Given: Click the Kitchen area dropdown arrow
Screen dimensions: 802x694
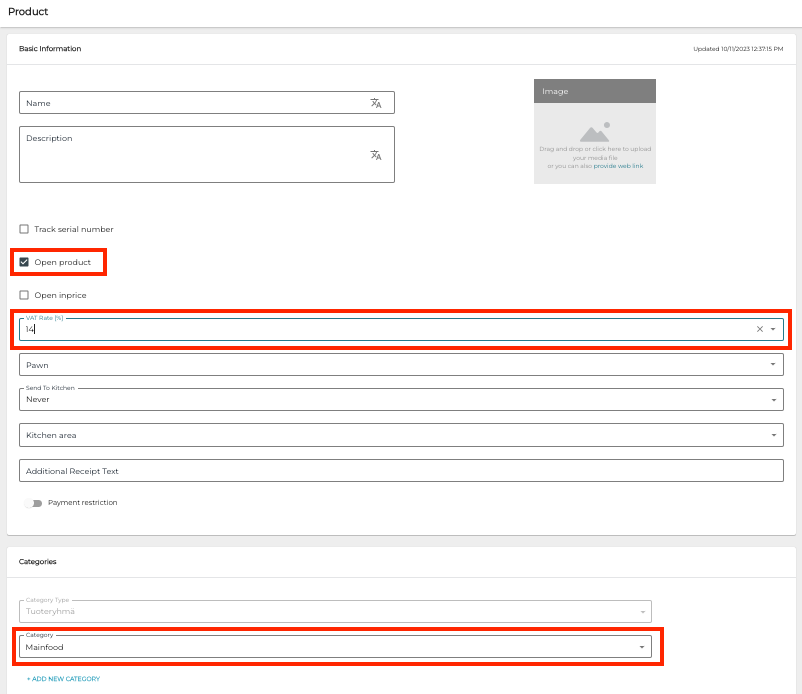Looking at the screenshot, I should pos(772,434).
